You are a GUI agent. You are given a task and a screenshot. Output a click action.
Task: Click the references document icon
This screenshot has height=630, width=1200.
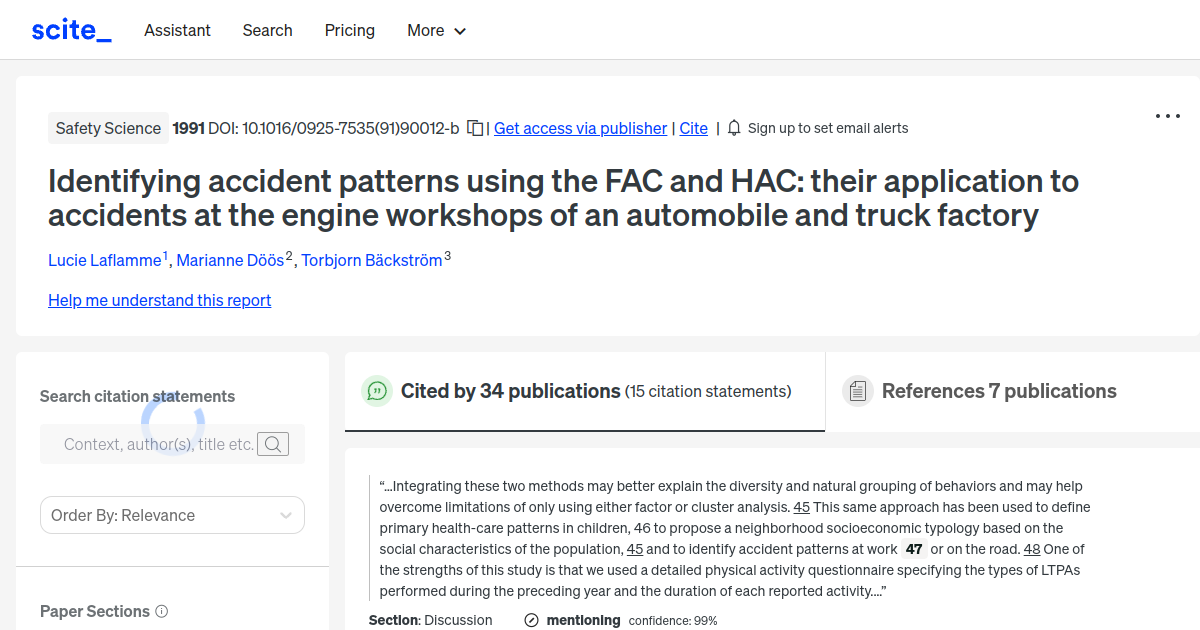pos(858,390)
